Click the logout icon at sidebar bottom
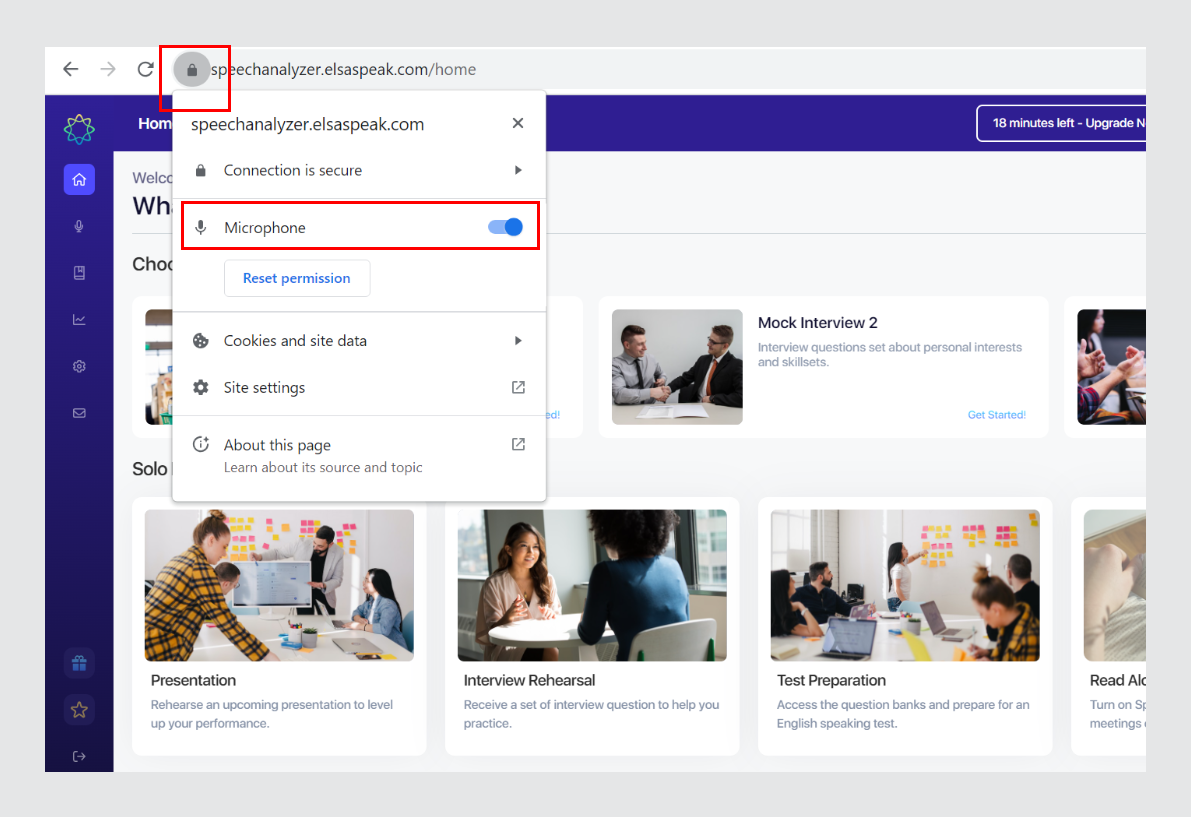 tap(79, 756)
